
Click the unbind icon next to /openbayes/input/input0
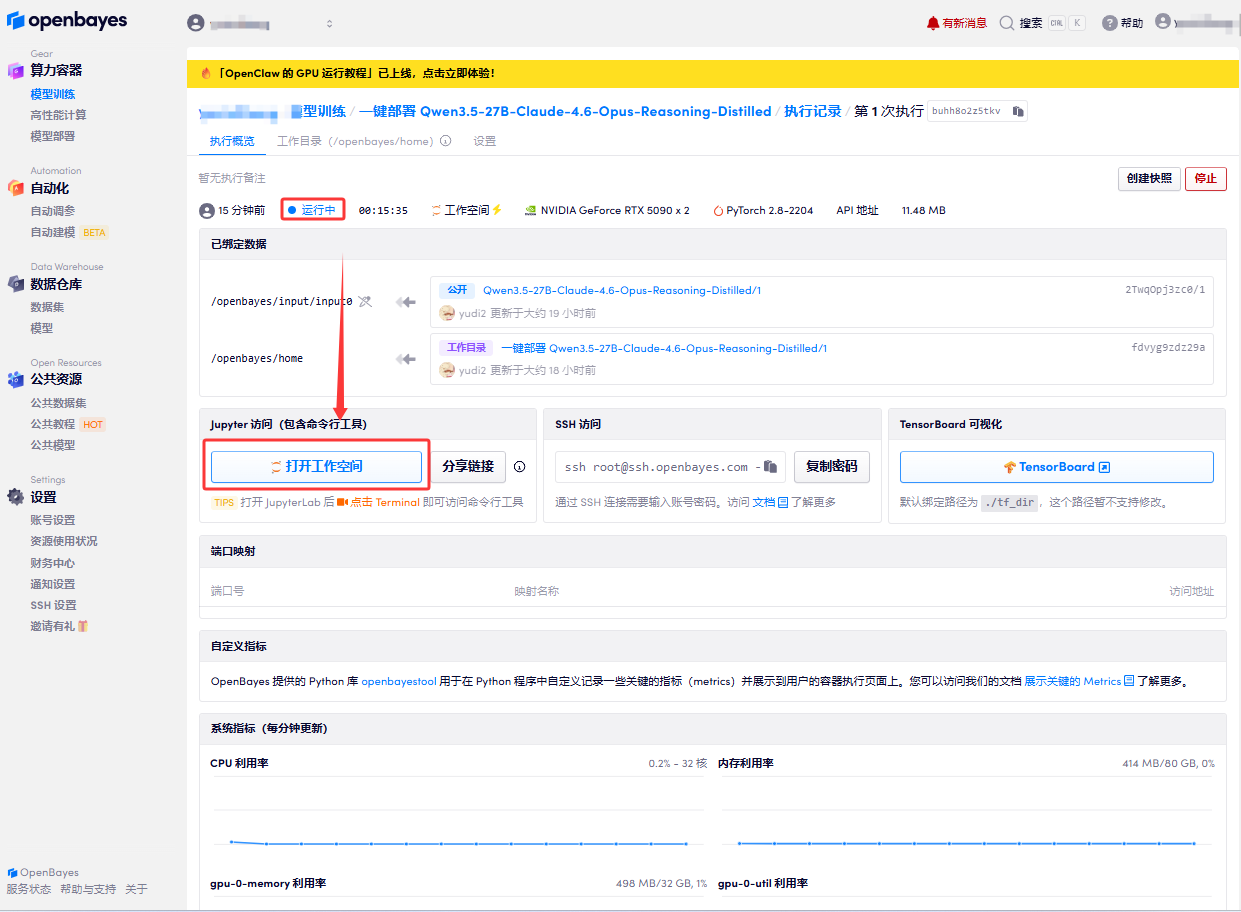[365, 301]
